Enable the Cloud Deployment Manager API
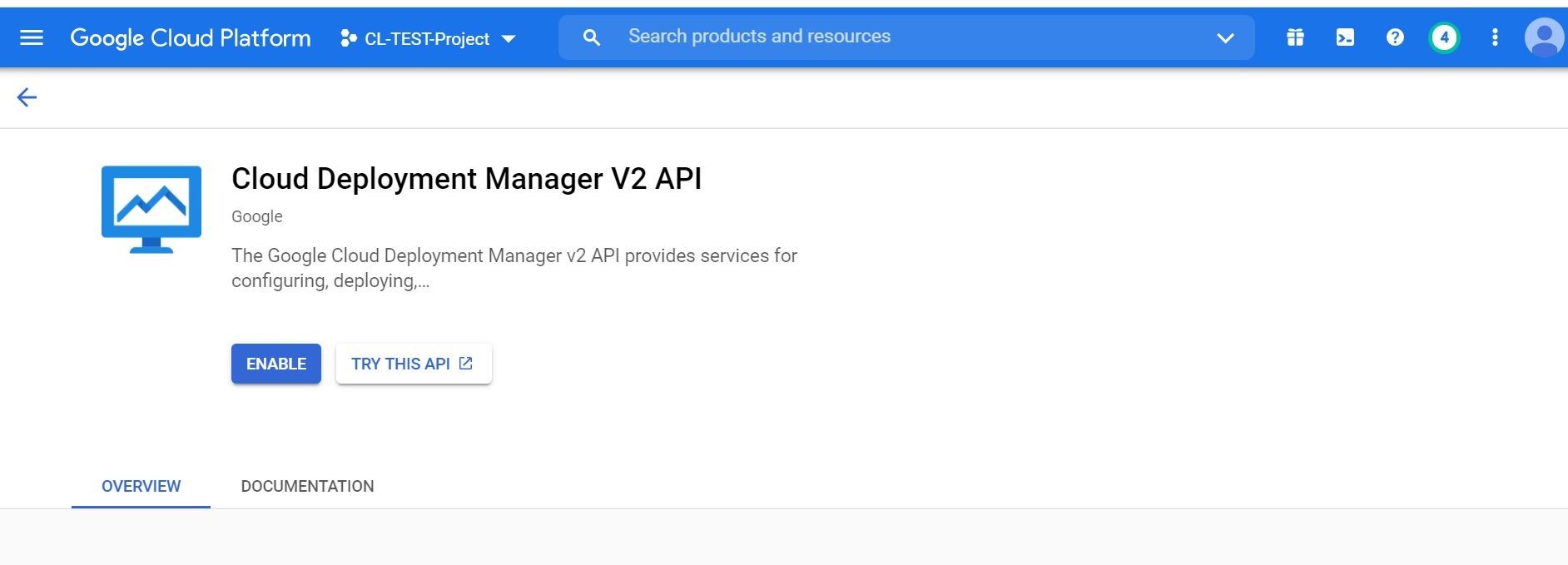Screen dimensions: 1568x565 click(276, 364)
